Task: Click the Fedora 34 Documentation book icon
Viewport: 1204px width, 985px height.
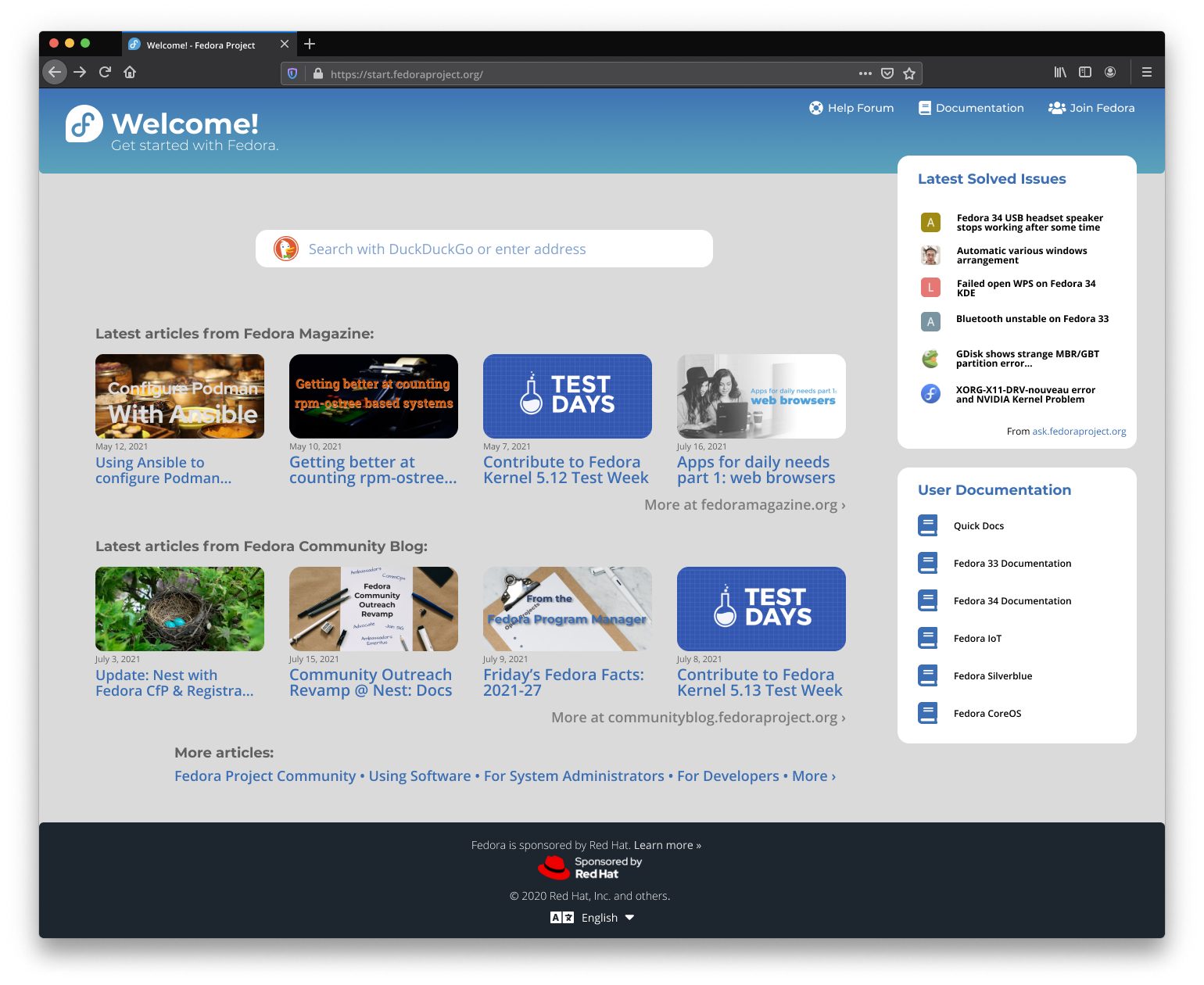Action: point(928,600)
